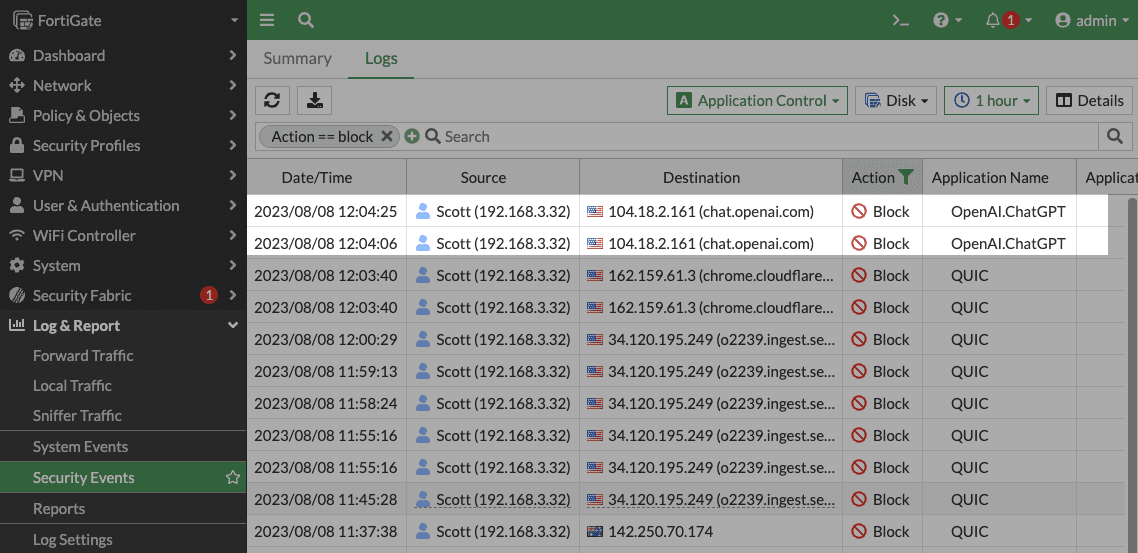Image resolution: width=1138 pixels, height=553 pixels.
Task: Click the Network arrows icon
Action: [x=17, y=85]
